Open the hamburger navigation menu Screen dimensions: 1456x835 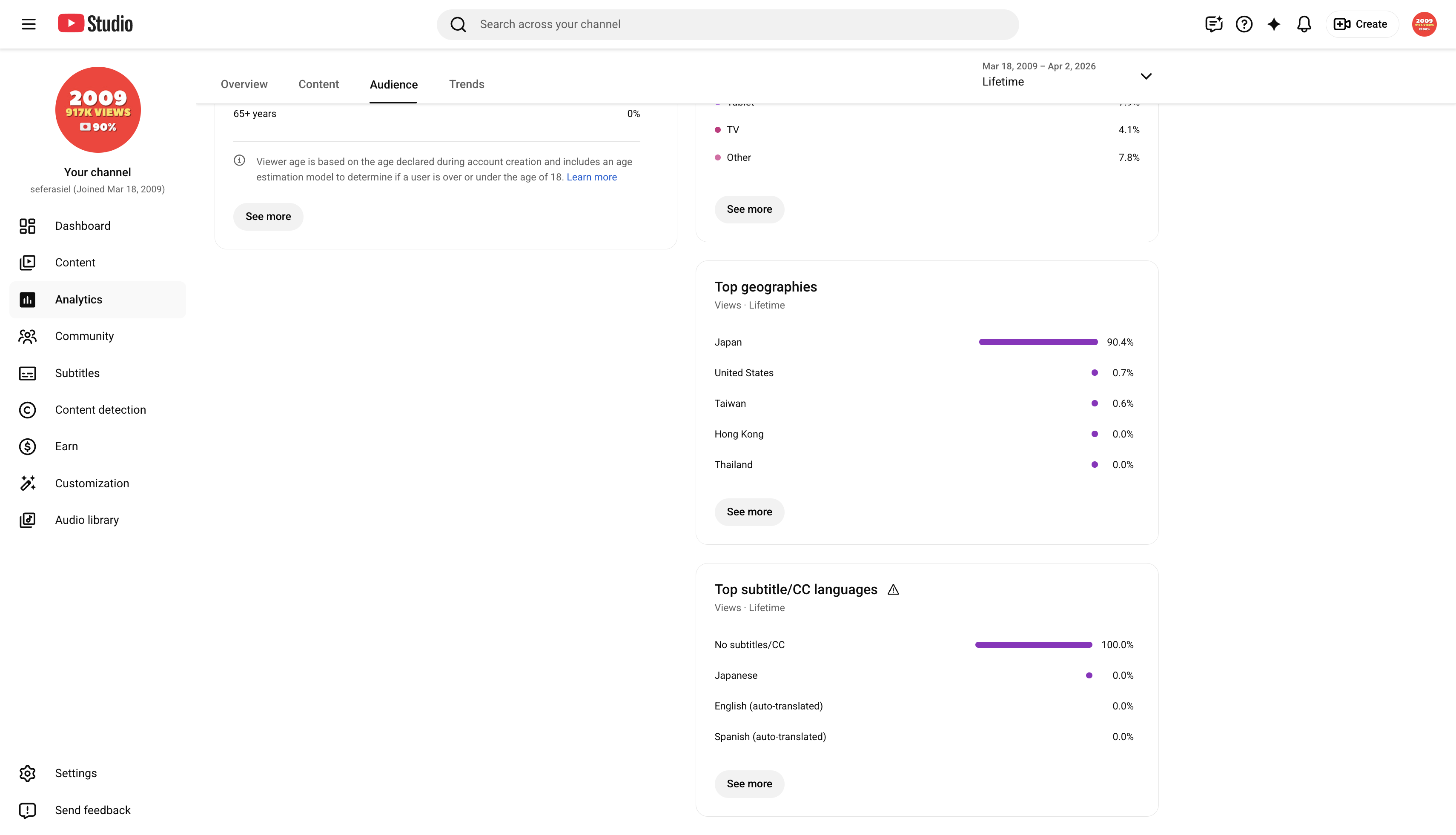(29, 24)
